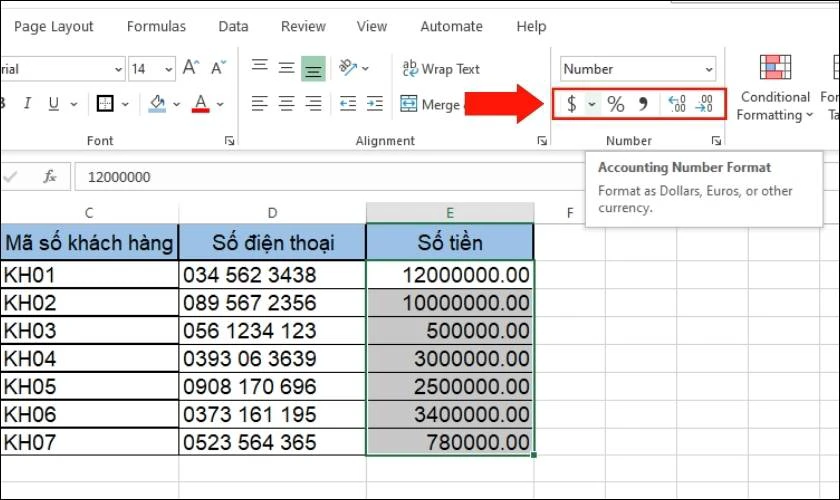Increase indent icon

(x=375, y=103)
